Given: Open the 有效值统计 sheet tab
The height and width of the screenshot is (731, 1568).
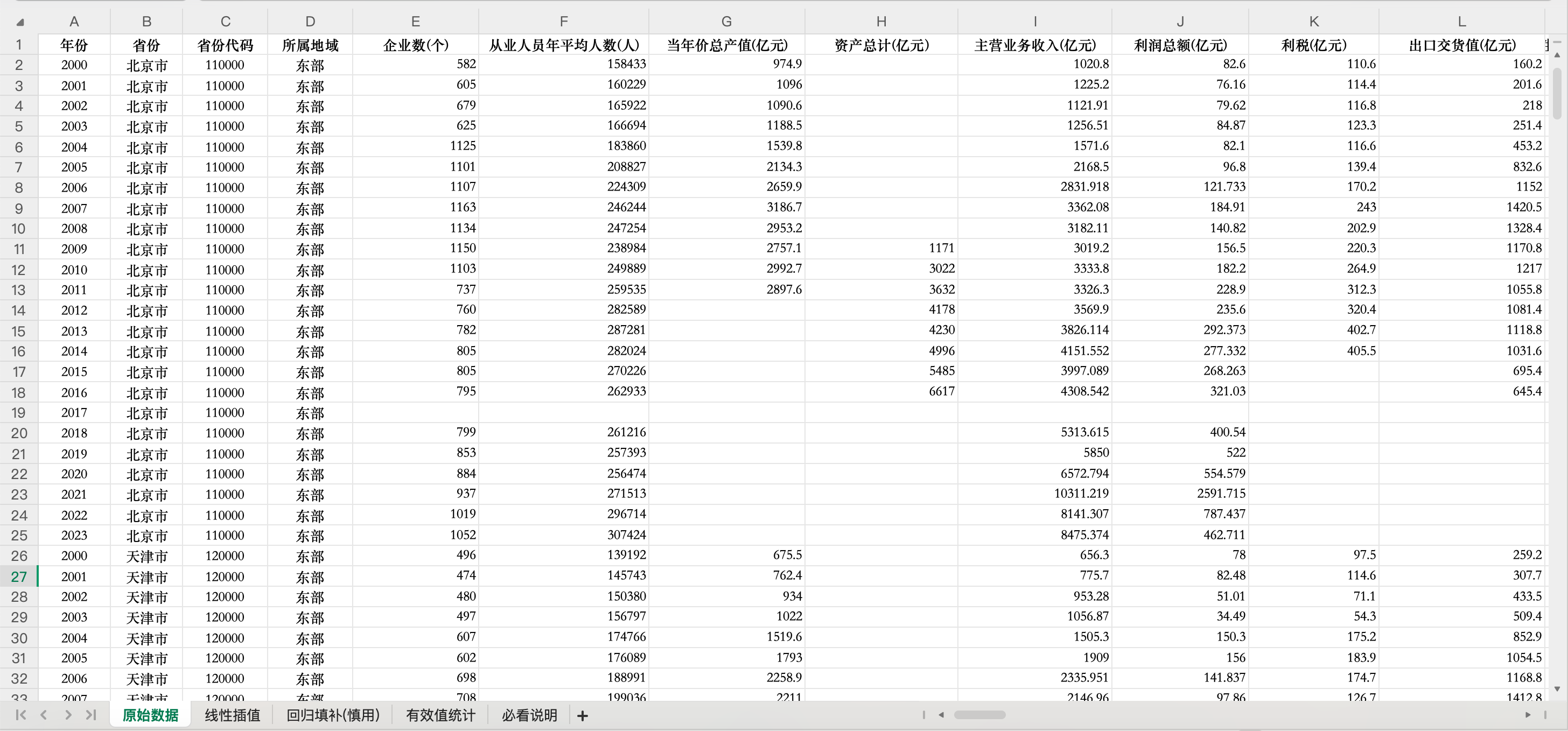Looking at the screenshot, I should 440,715.
